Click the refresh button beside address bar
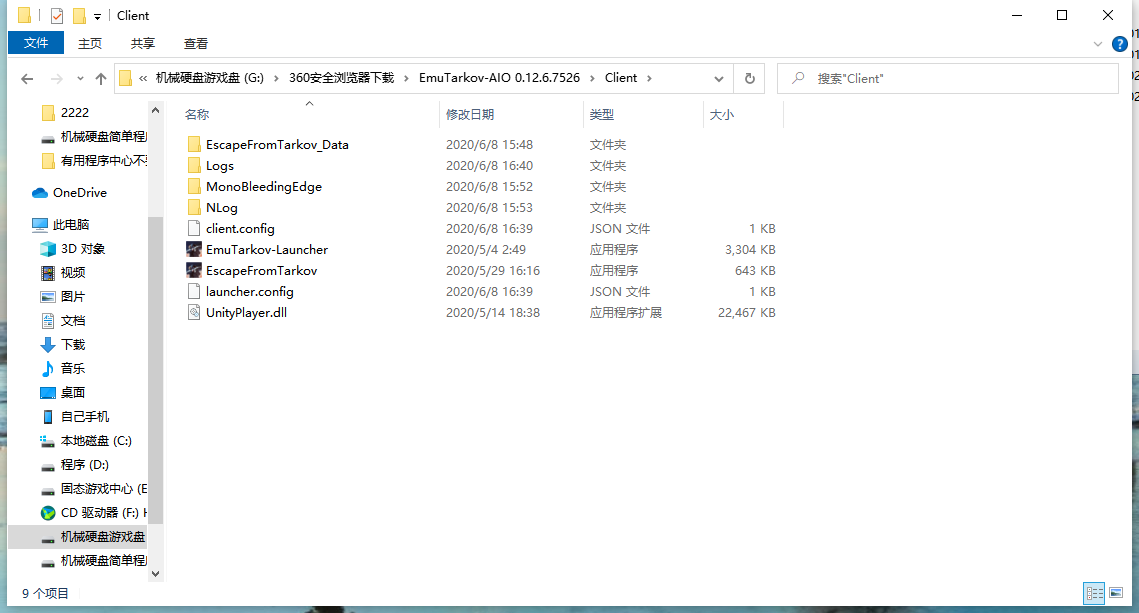Viewport: 1139px width, 613px height. [x=750, y=78]
